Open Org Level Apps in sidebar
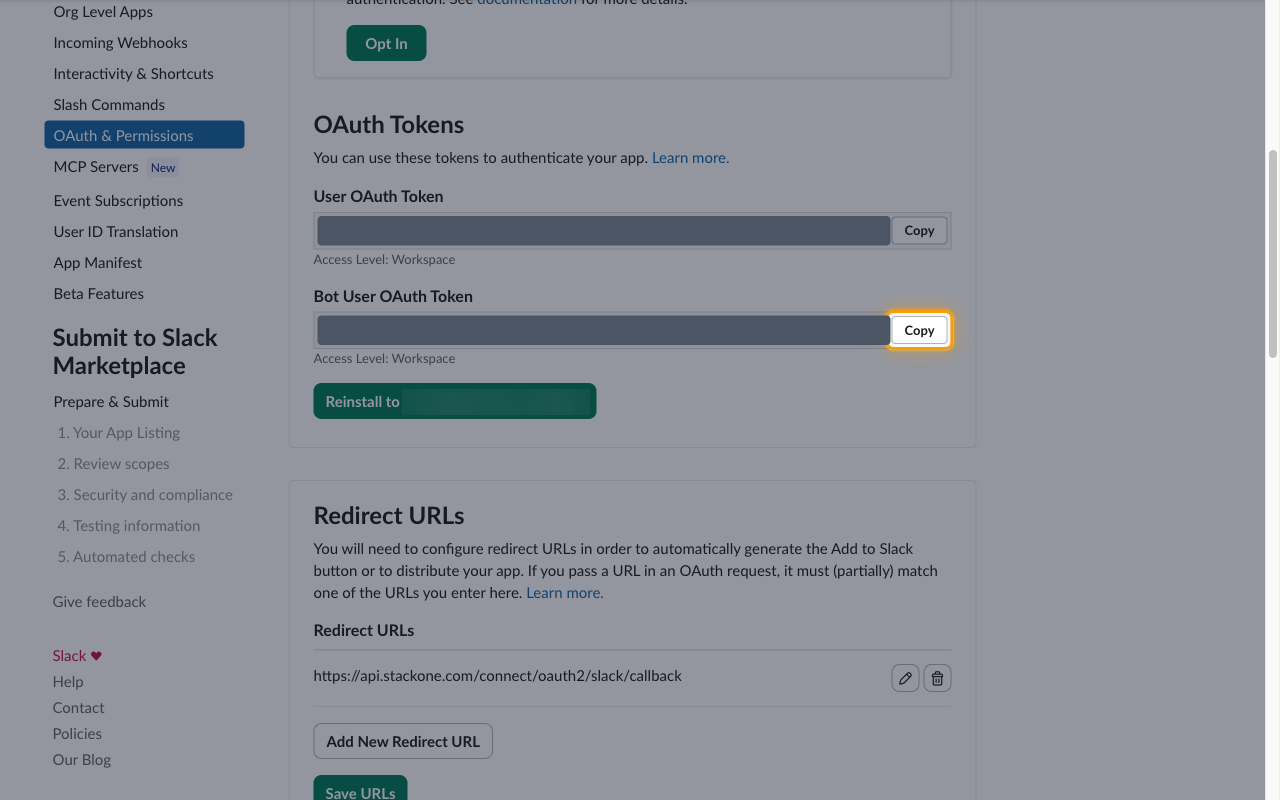This screenshot has width=1280, height=800. click(103, 12)
